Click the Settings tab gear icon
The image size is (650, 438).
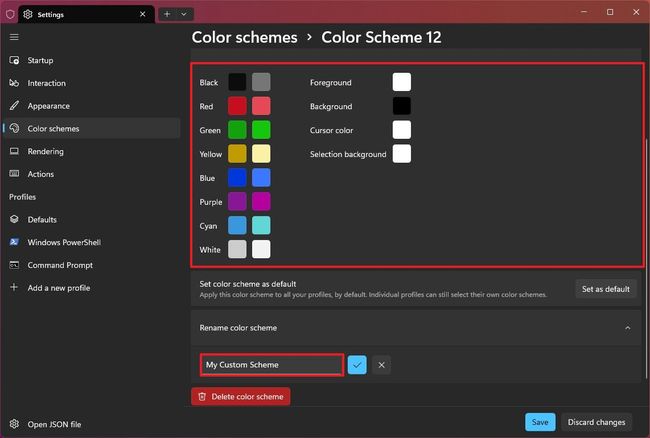coord(28,14)
